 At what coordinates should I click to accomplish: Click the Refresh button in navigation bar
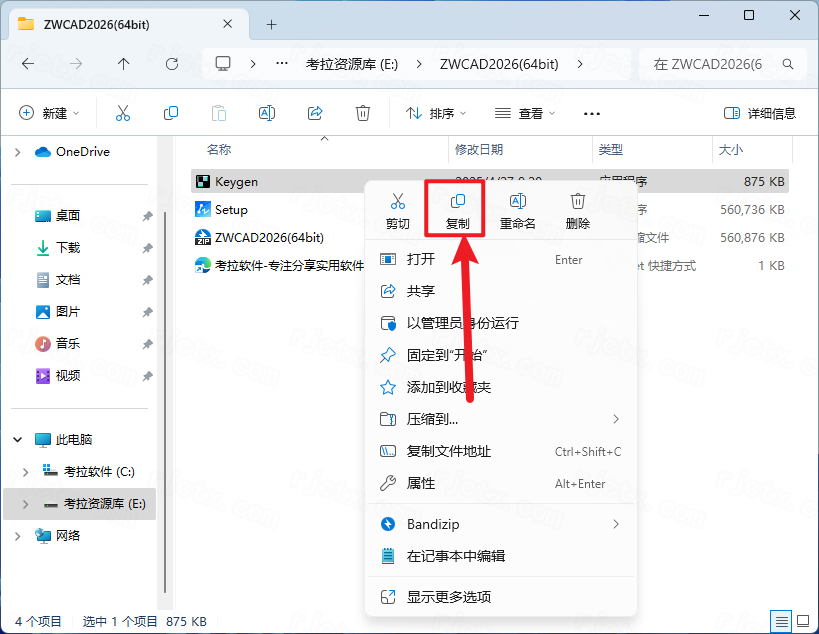171,63
